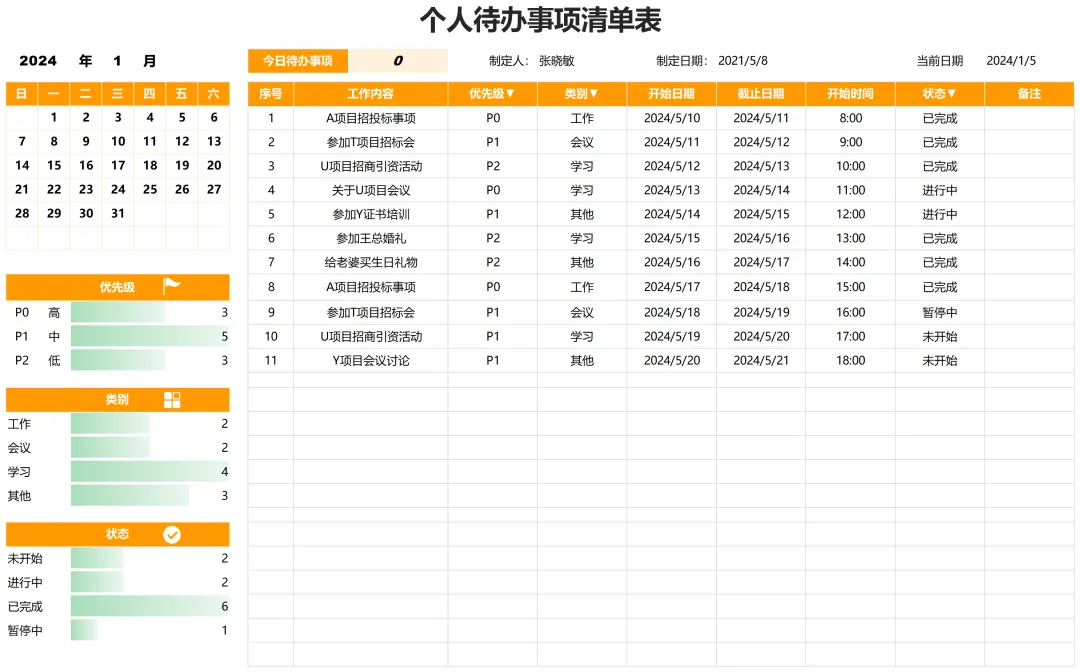Select the 当前日期 value 2024/1/5

(1011, 61)
